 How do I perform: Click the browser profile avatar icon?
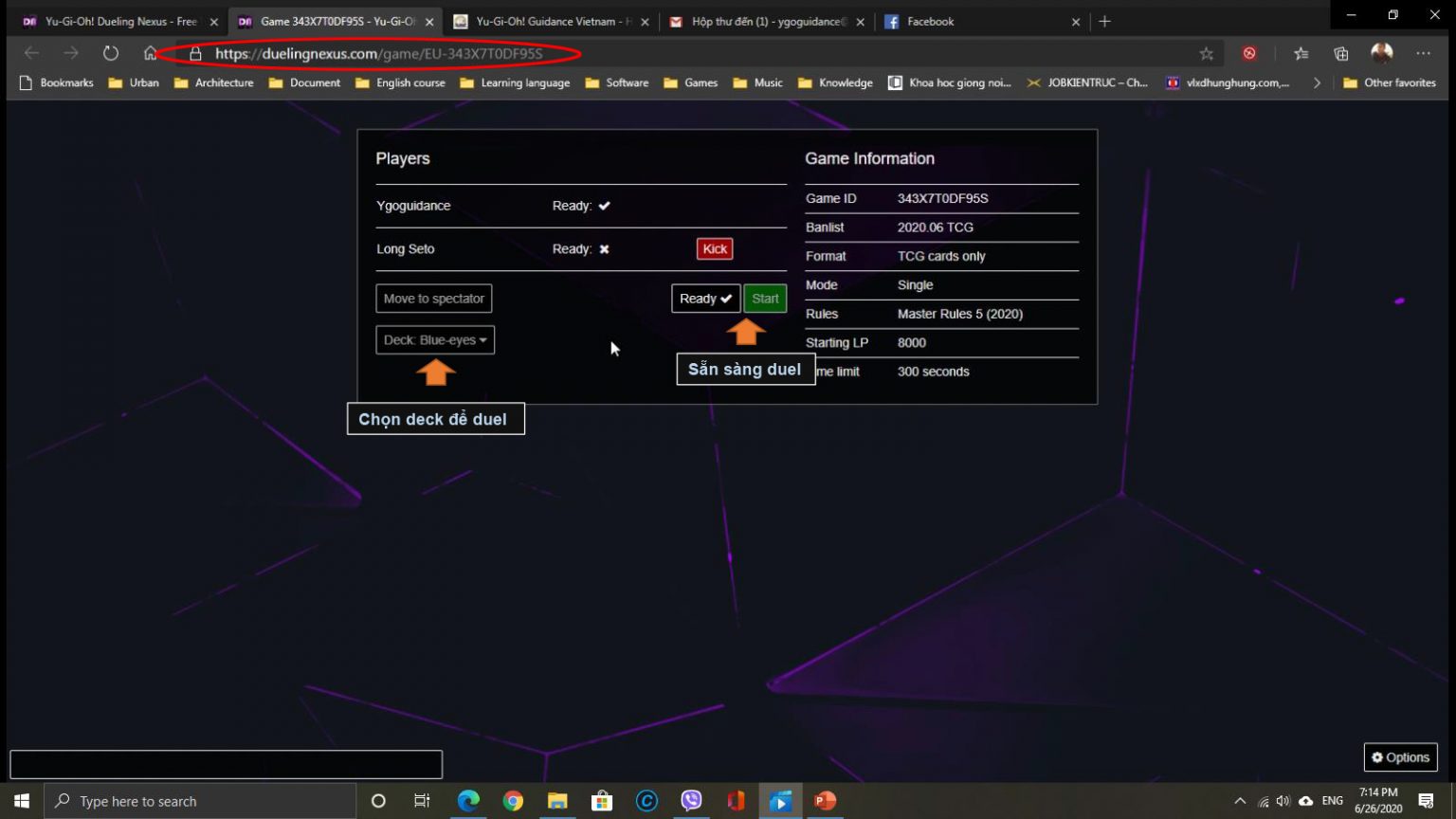[x=1382, y=53]
